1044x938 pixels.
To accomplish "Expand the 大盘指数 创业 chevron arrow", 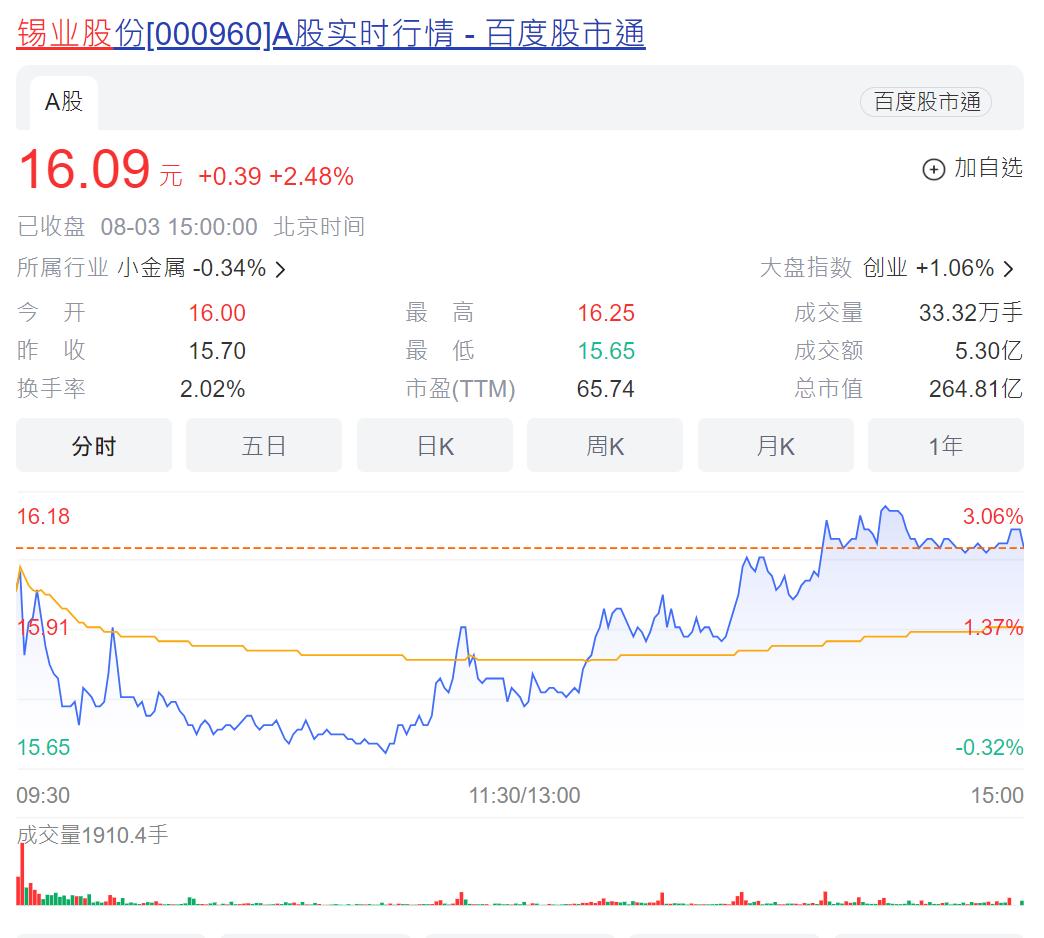I will tap(1008, 269).
